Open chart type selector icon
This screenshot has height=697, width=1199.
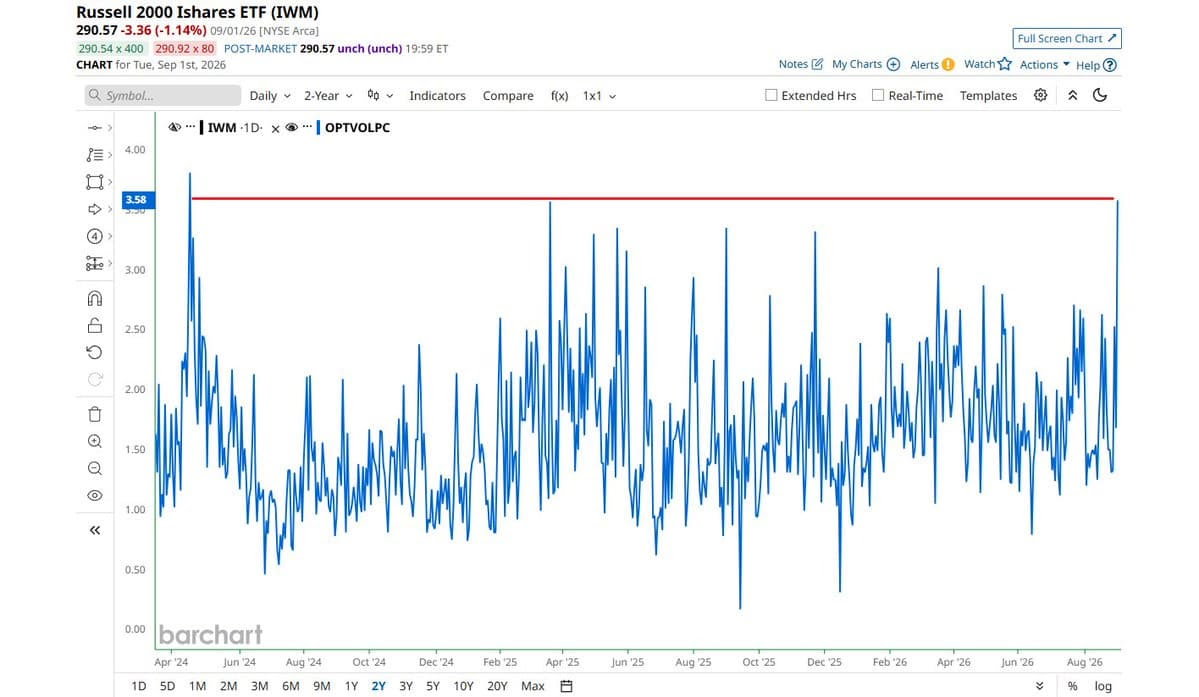point(379,96)
